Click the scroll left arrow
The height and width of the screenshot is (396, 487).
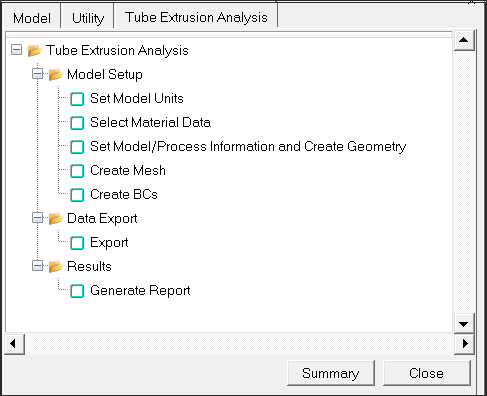(14, 343)
